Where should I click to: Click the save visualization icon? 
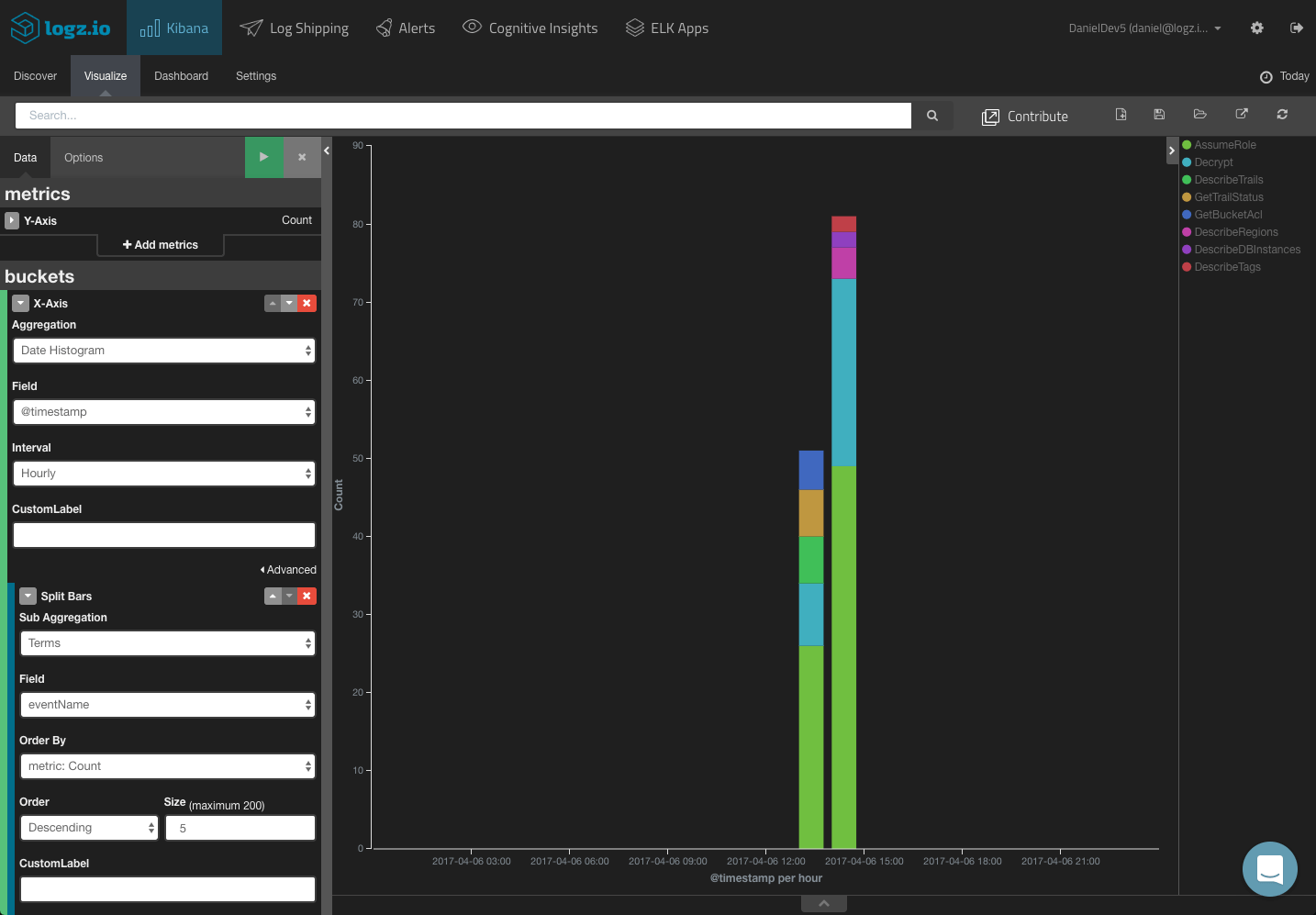1160,115
